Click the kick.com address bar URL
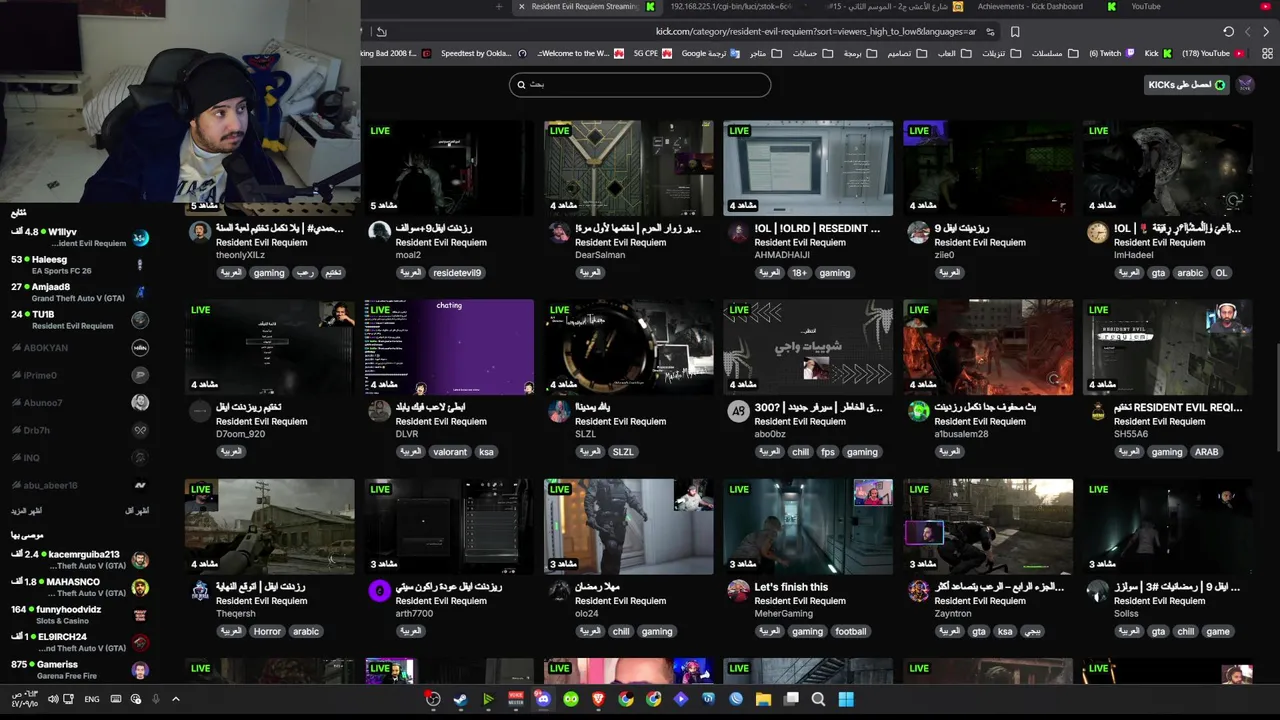 815,31
